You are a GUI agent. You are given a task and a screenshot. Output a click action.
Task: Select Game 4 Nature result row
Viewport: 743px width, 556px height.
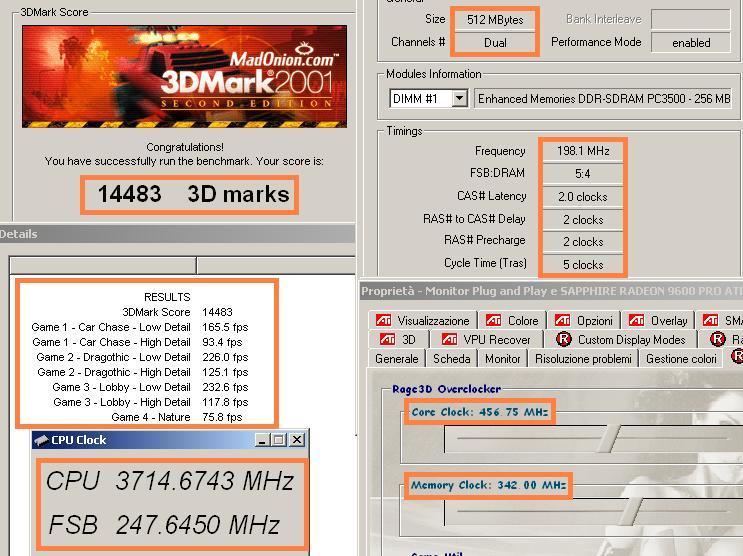pos(177,418)
